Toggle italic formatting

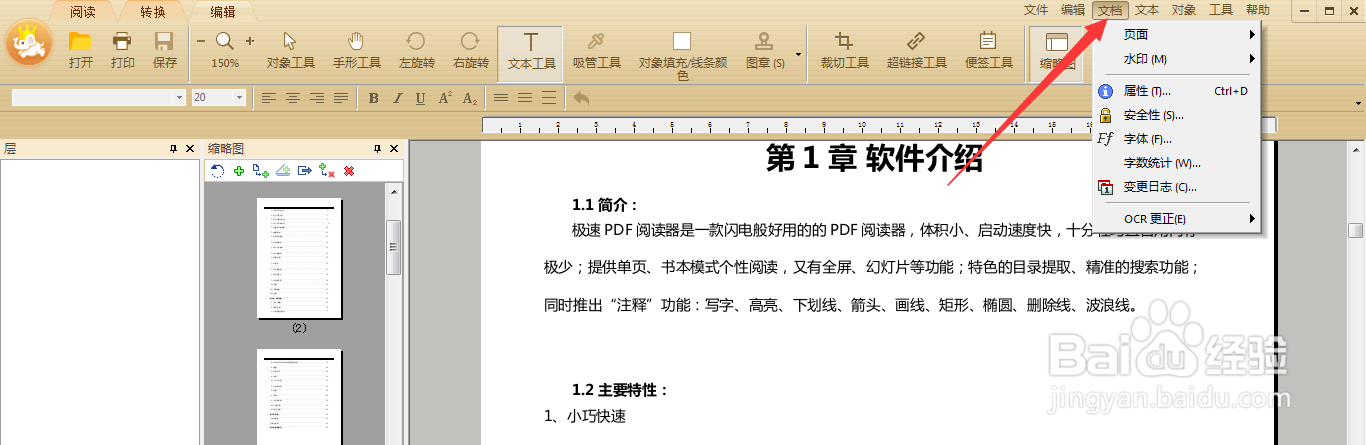point(397,98)
